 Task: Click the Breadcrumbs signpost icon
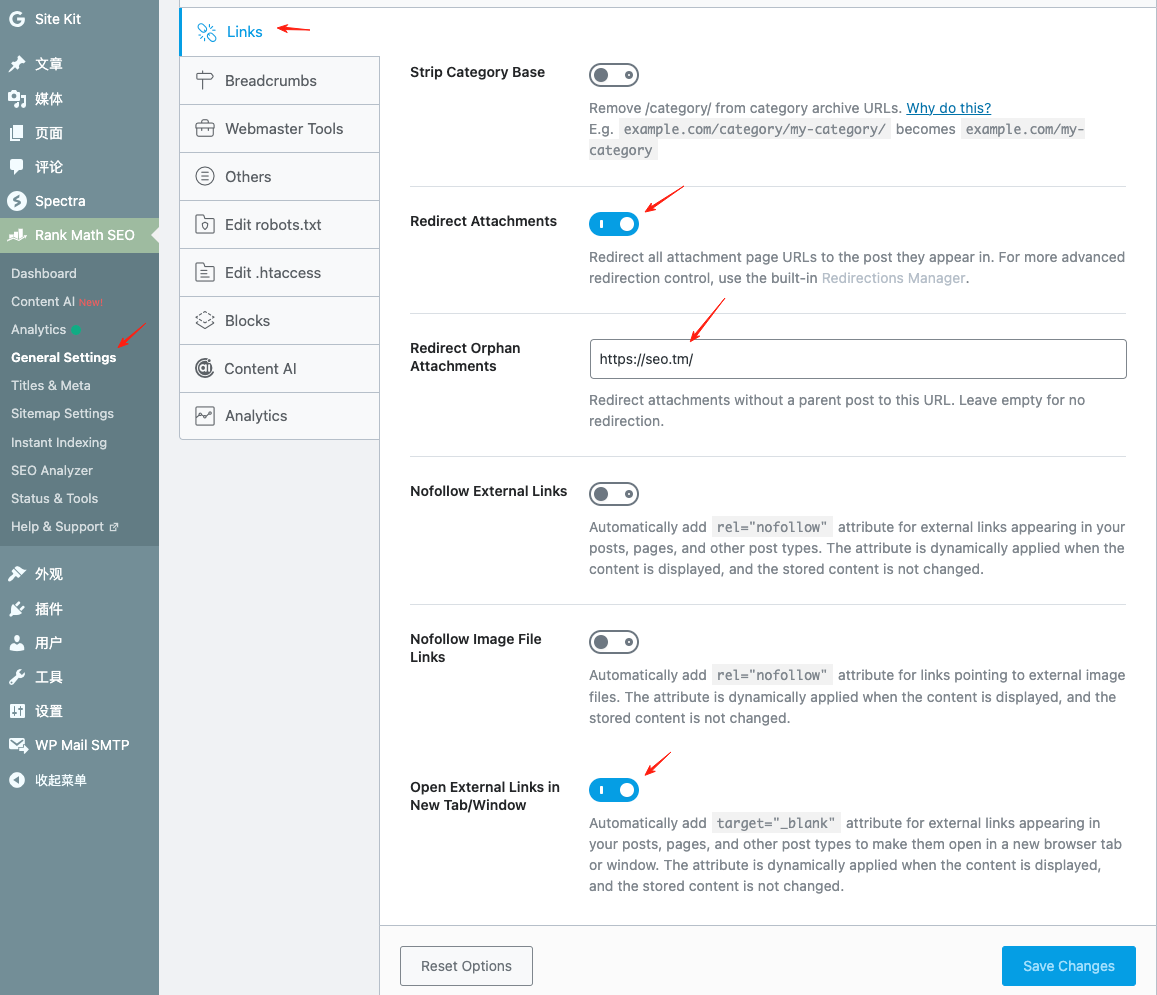(x=205, y=81)
